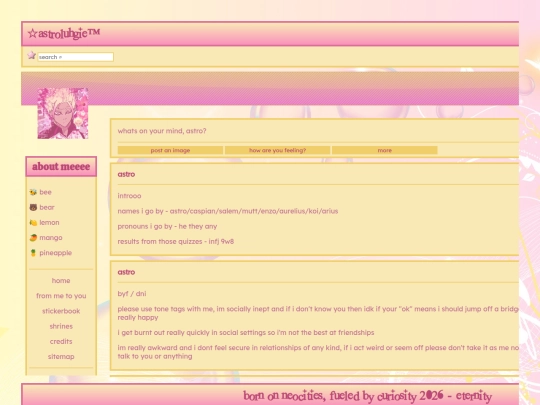Open the credits page
540x405 pixels.
[61, 341]
